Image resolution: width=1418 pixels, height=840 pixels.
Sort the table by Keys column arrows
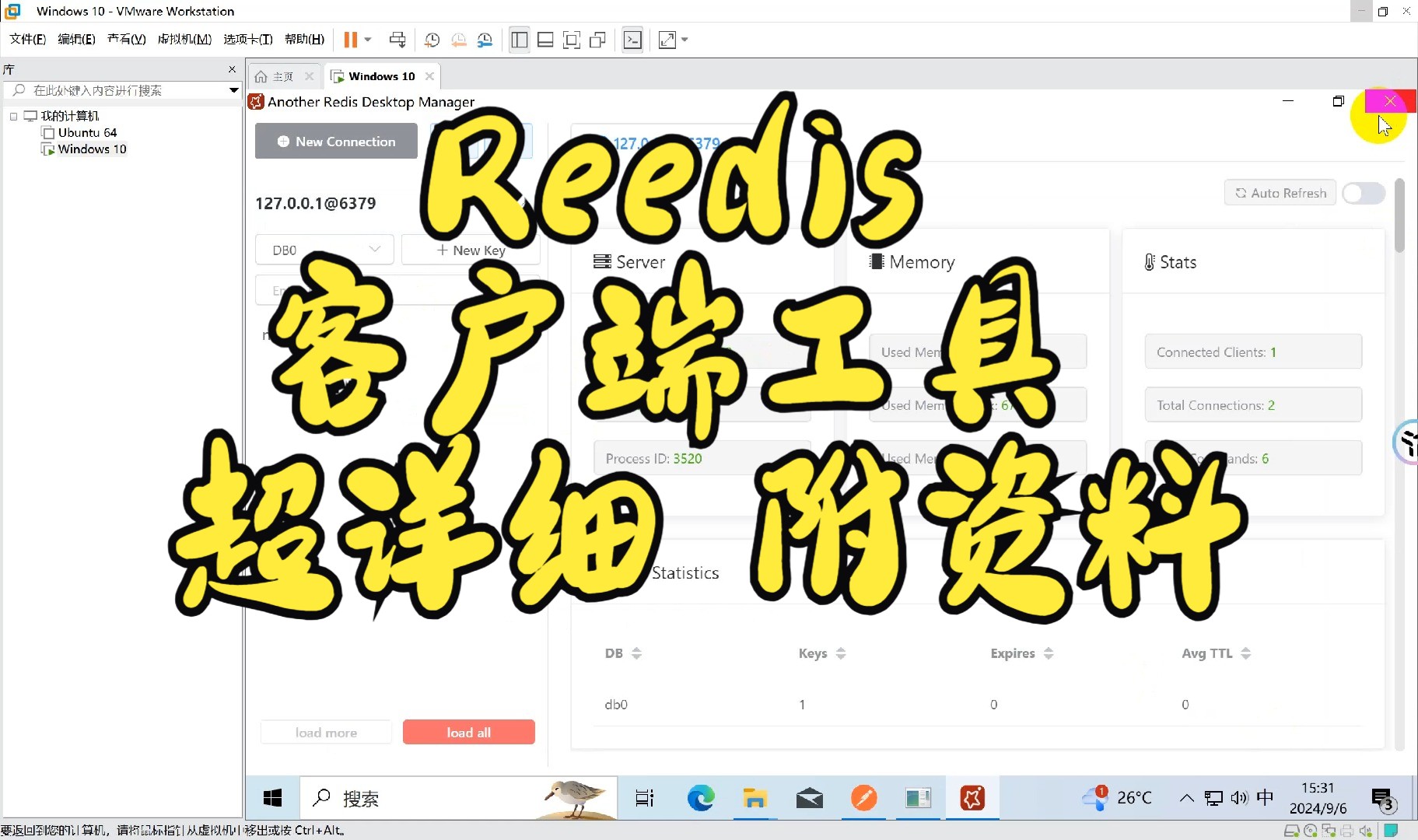841,653
